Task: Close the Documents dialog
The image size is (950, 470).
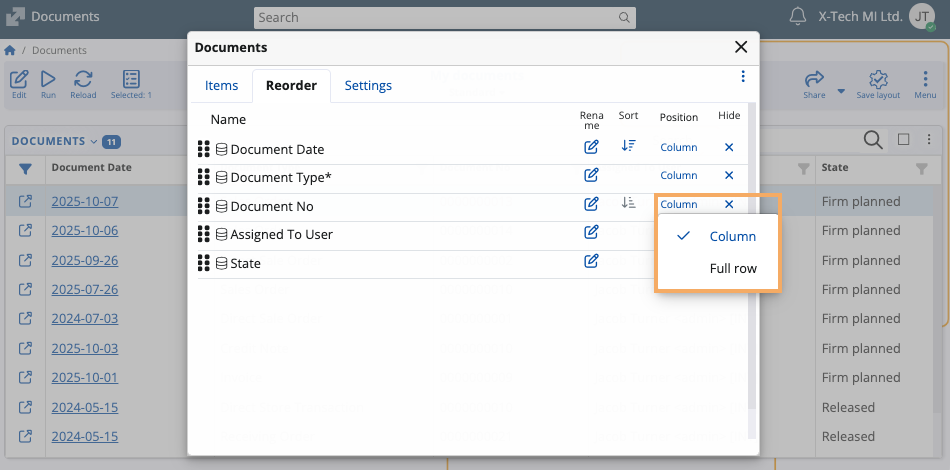Action: click(x=741, y=47)
